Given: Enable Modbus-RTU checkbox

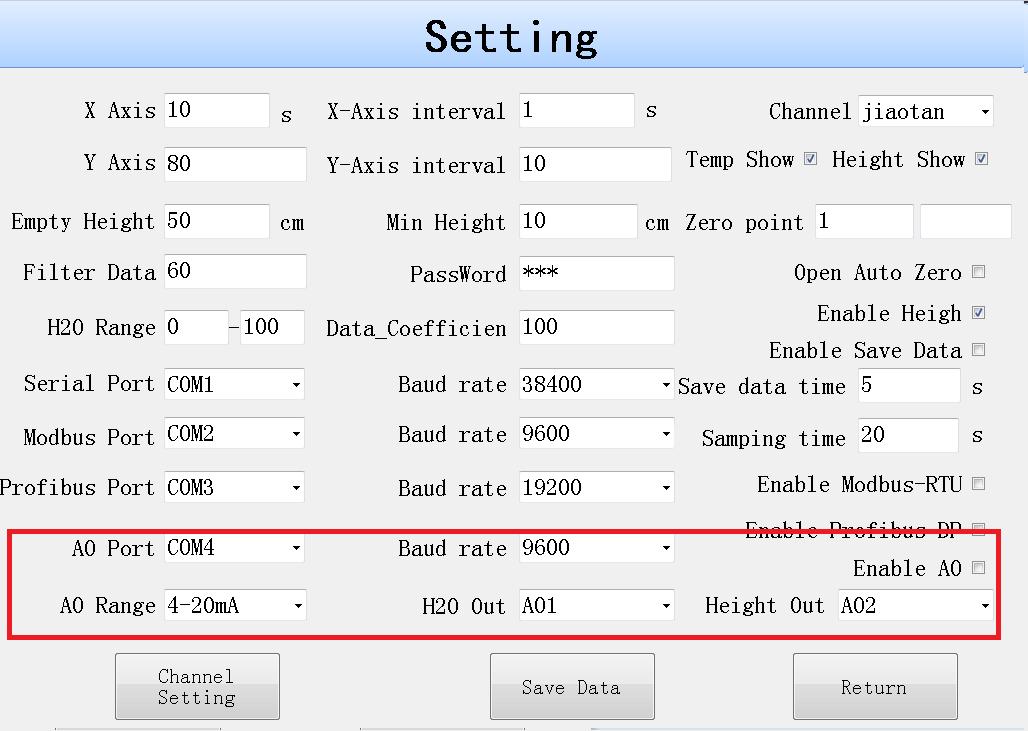Looking at the screenshot, I should [978, 484].
